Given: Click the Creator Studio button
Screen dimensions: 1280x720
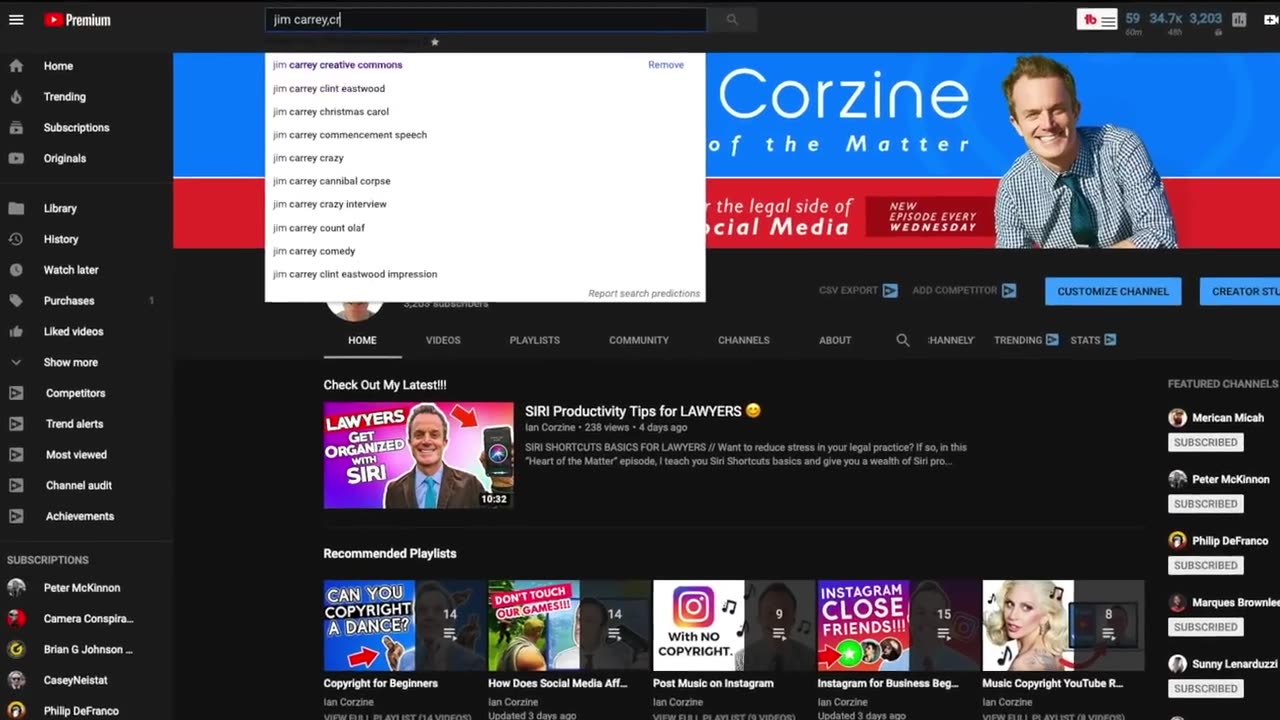Looking at the screenshot, I should click(1240, 291).
